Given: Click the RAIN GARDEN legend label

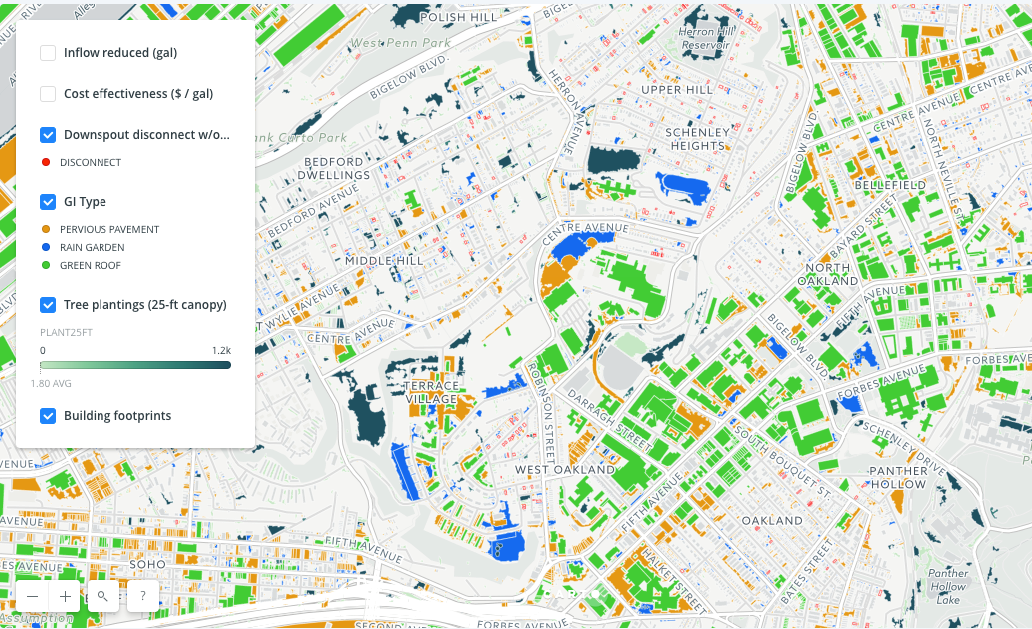Looking at the screenshot, I should (92, 247).
